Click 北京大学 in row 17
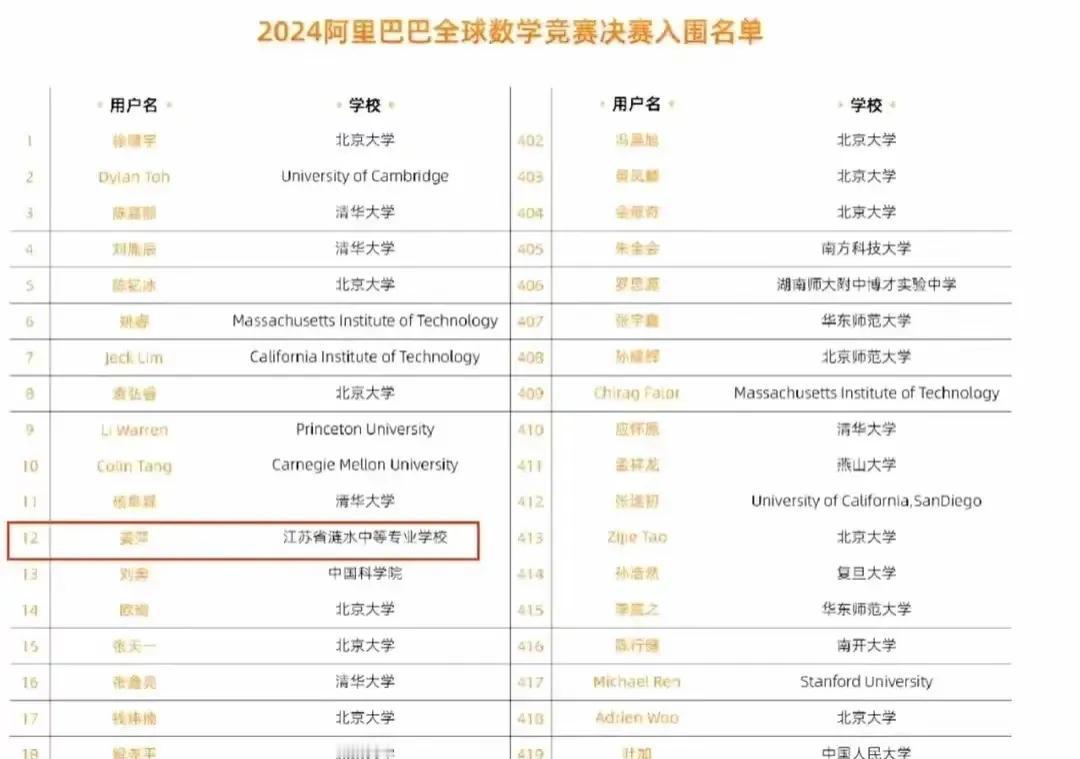 click(x=364, y=718)
